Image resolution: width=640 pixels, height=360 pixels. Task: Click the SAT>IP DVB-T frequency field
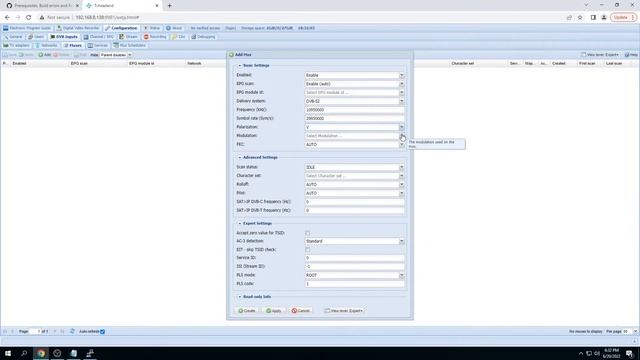(354, 210)
